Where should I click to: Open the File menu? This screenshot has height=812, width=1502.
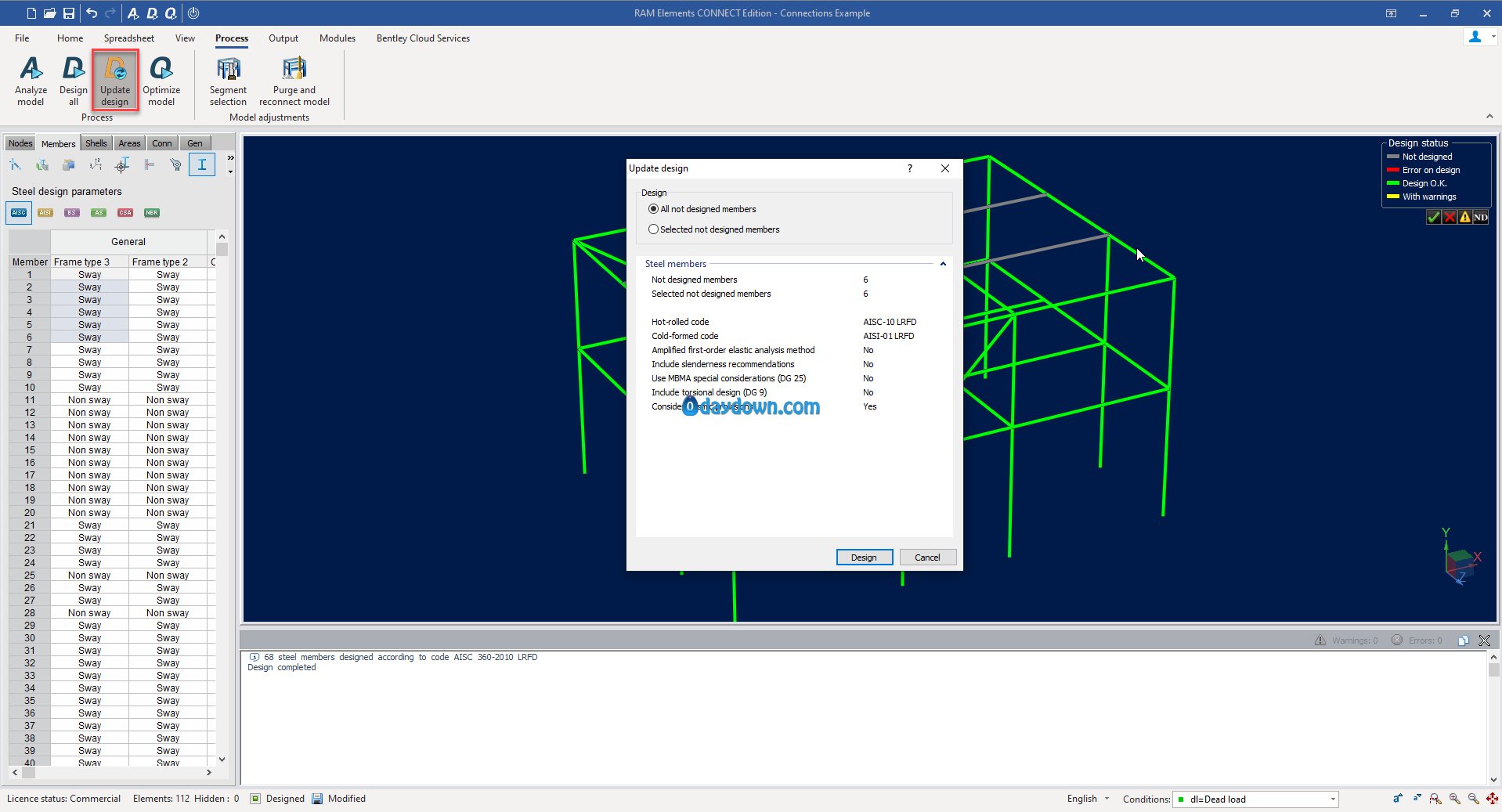22,38
